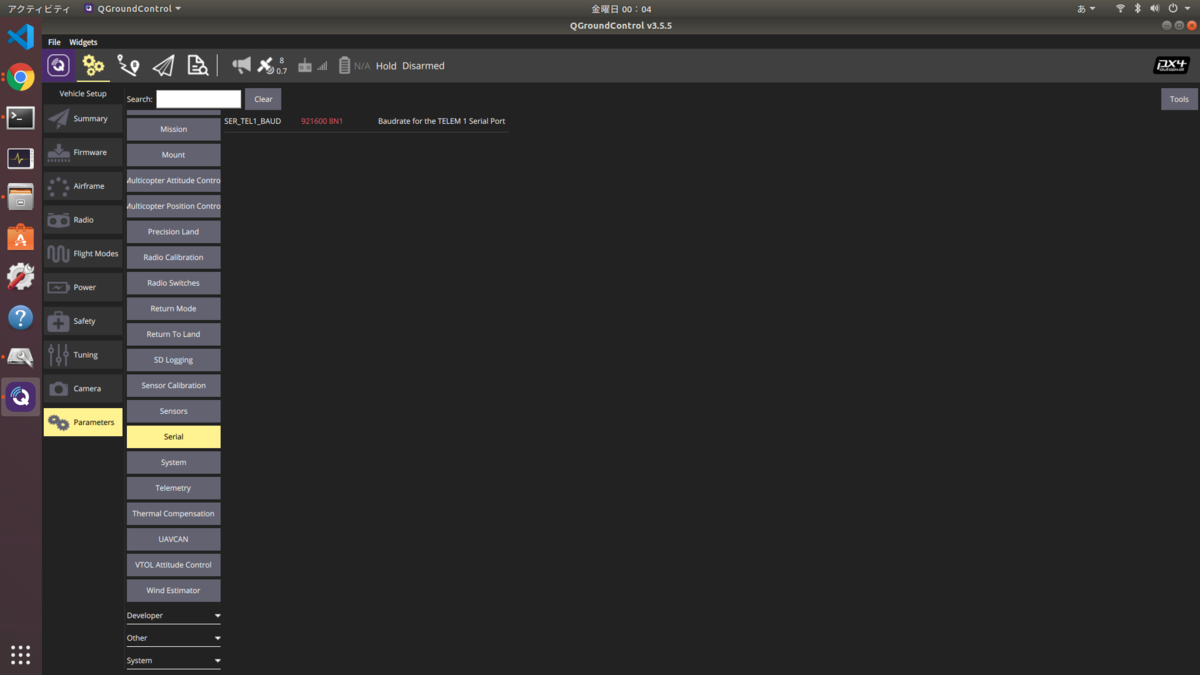
Task: Click the PX4 brand logo
Action: (1171, 66)
